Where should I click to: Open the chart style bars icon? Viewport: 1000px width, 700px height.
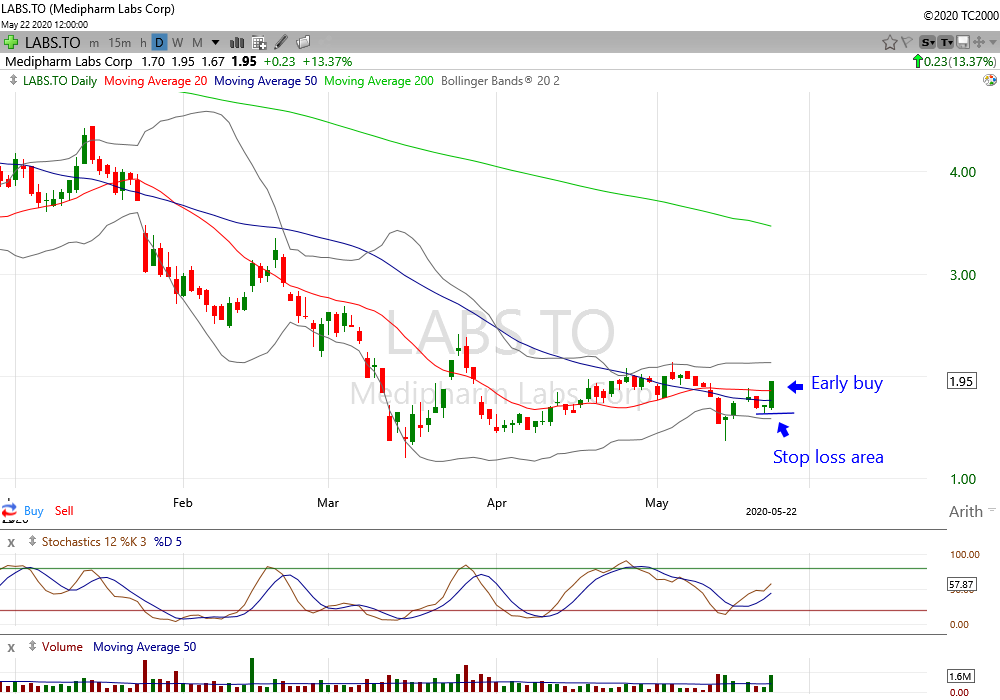(x=237, y=43)
